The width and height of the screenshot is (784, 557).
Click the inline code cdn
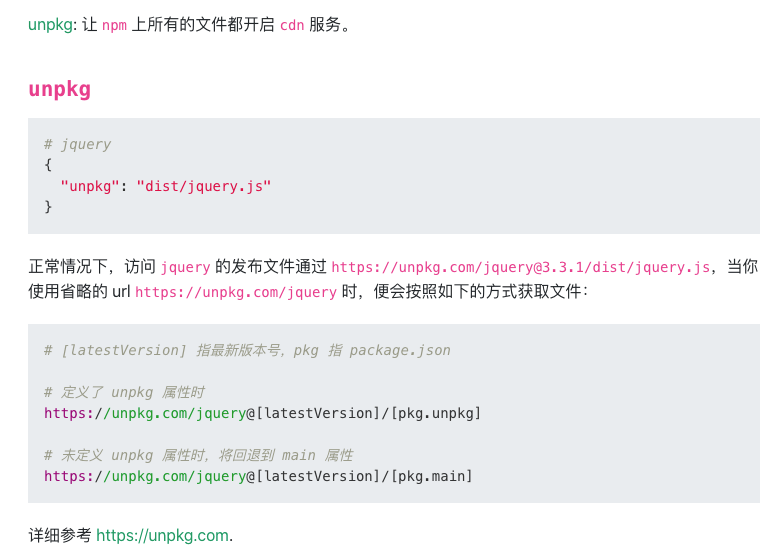click(x=292, y=25)
